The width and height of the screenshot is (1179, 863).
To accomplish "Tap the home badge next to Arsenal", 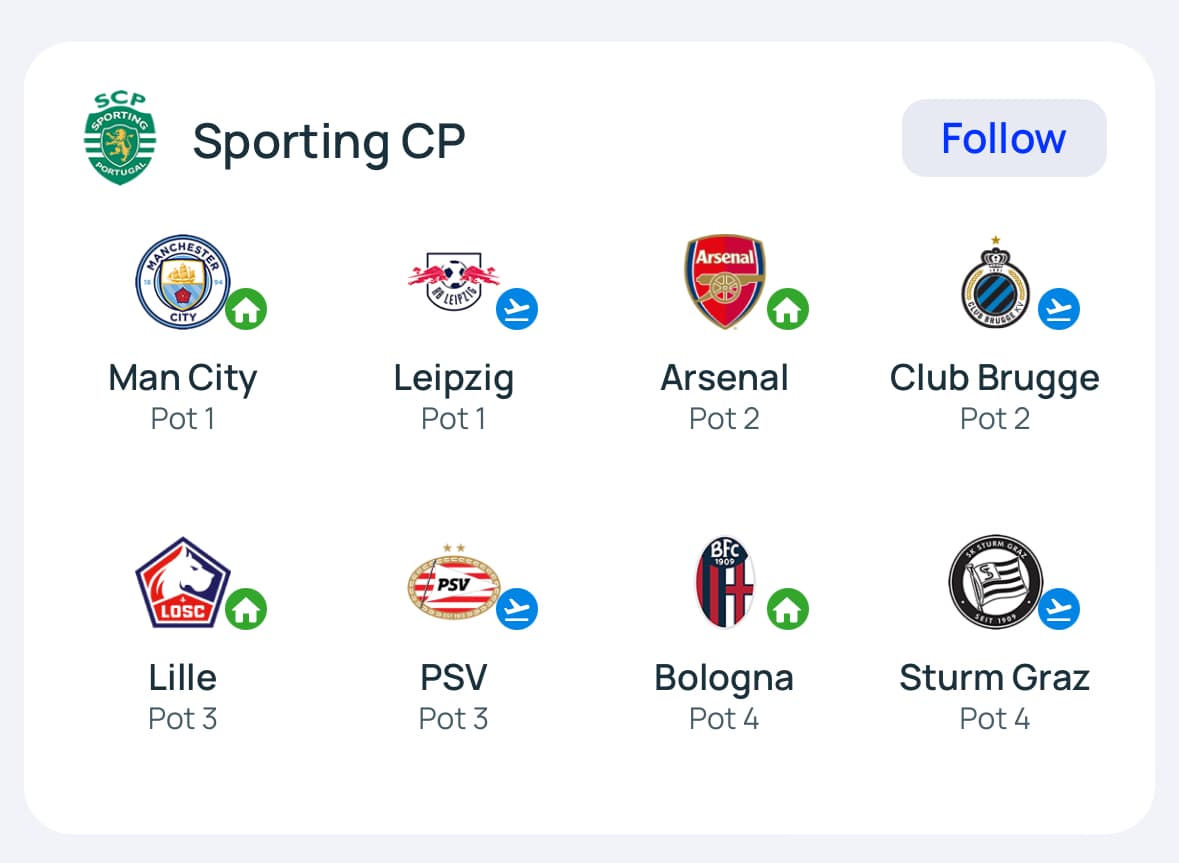I will pyautogui.click(x=788, y=310).
